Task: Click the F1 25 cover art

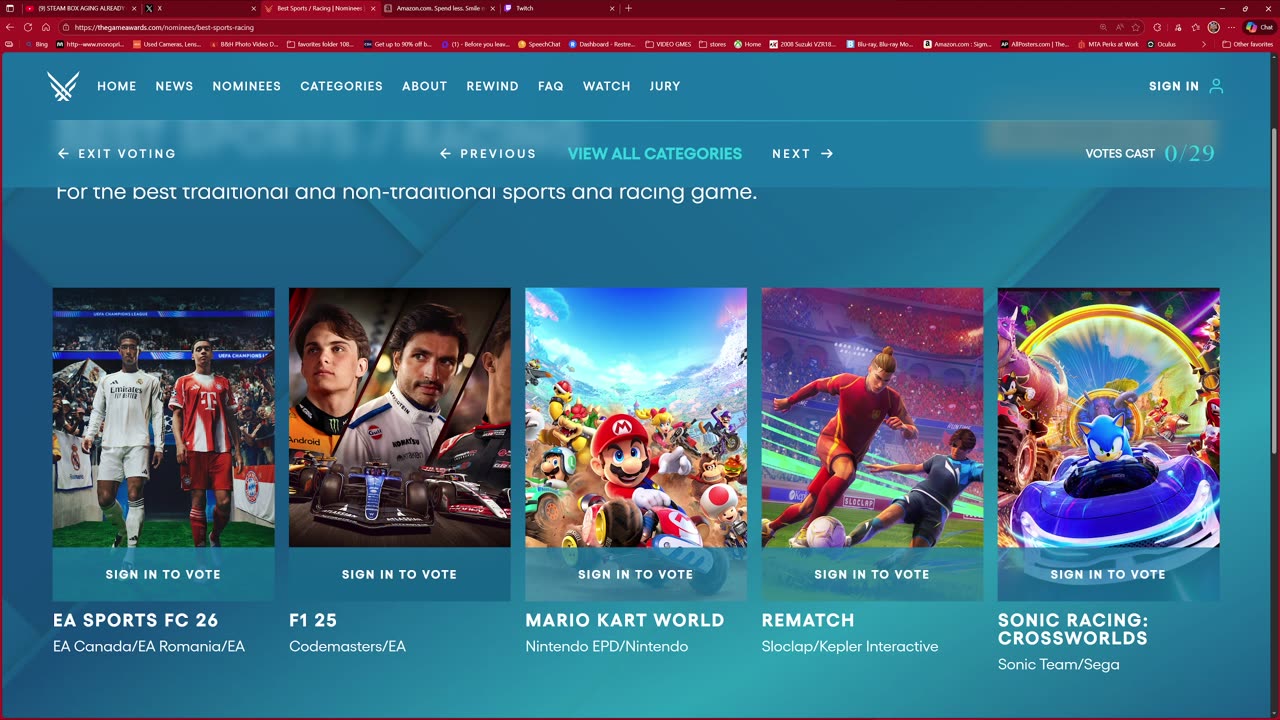Action: [399, 418]
